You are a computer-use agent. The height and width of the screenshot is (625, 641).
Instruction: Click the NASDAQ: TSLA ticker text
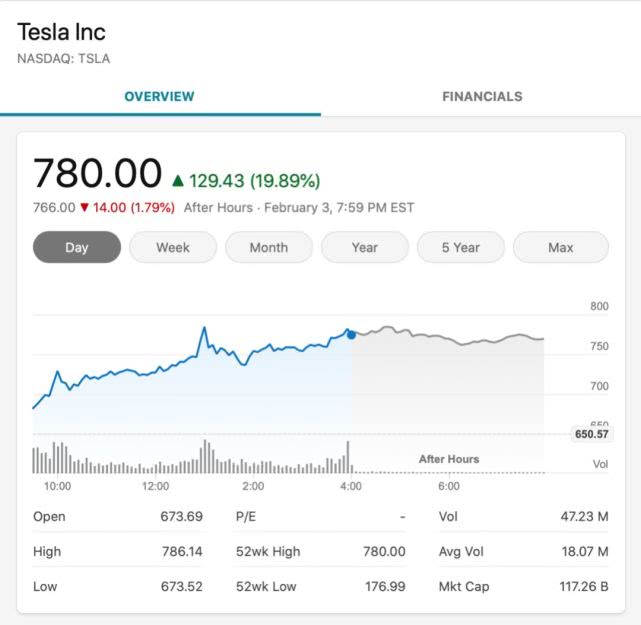click(63, 58)
